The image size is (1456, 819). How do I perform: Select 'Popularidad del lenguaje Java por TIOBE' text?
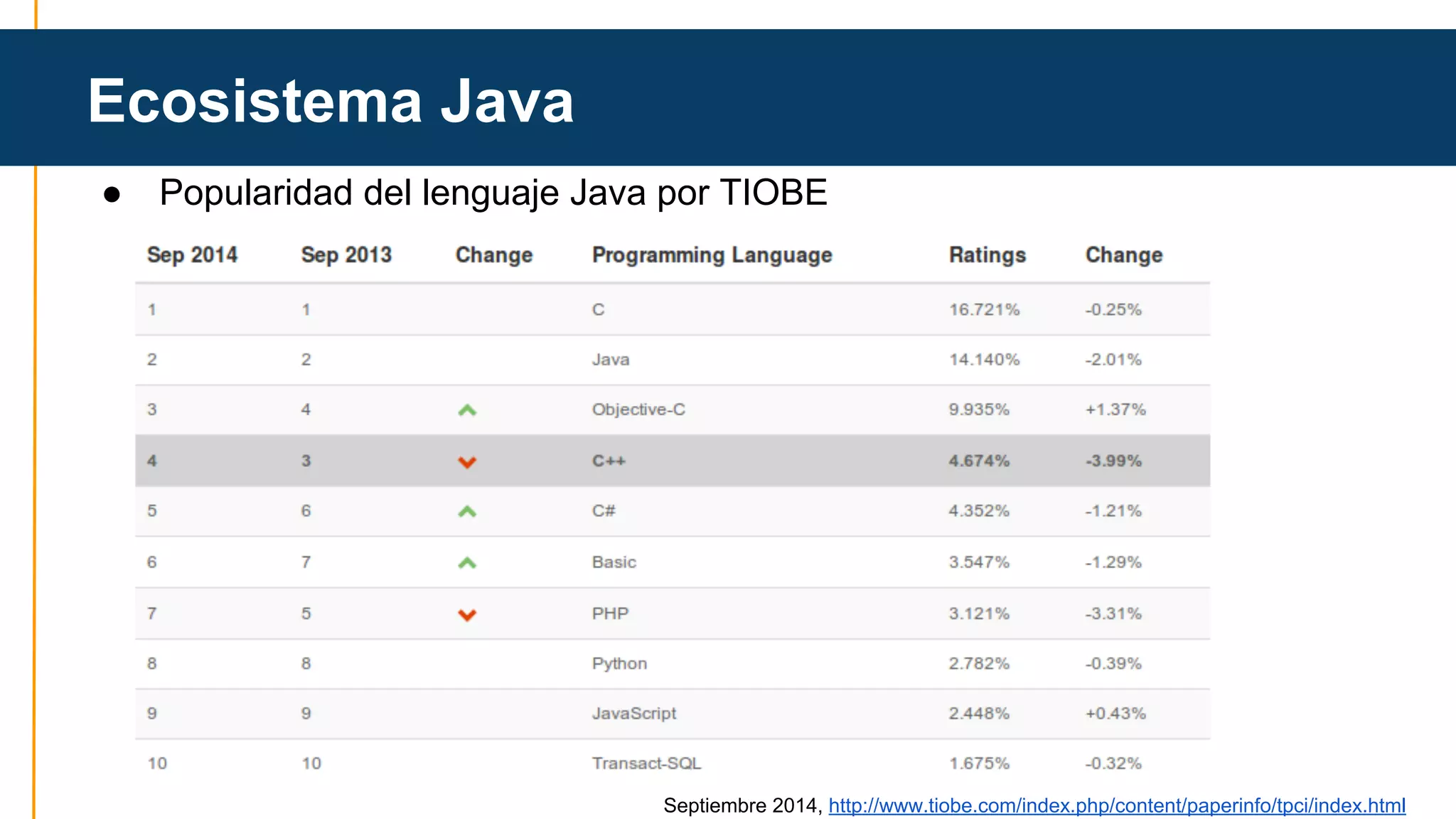pos(493,193)
